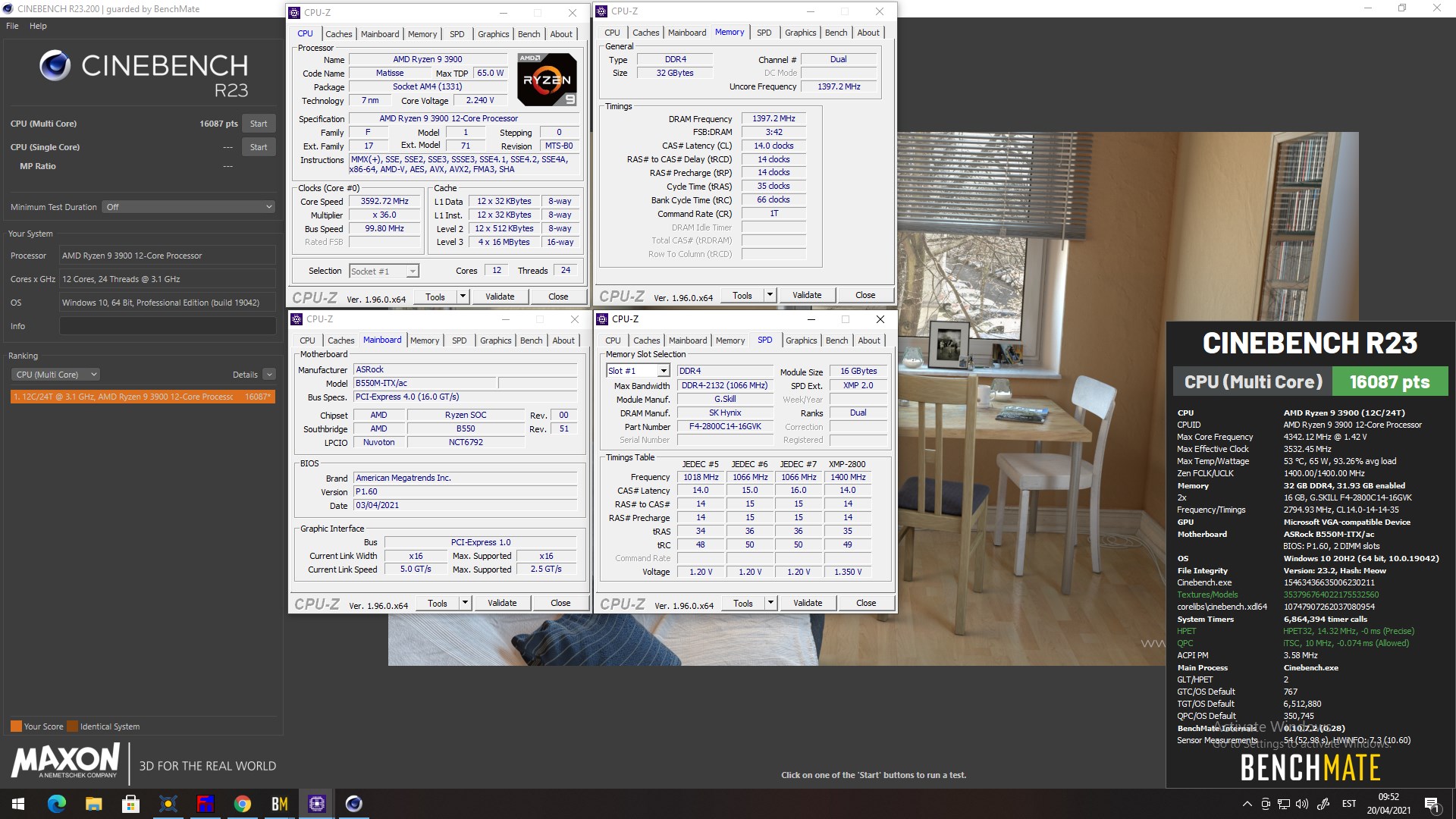Open the File menu in Cinebench

(x=12, y=26)
